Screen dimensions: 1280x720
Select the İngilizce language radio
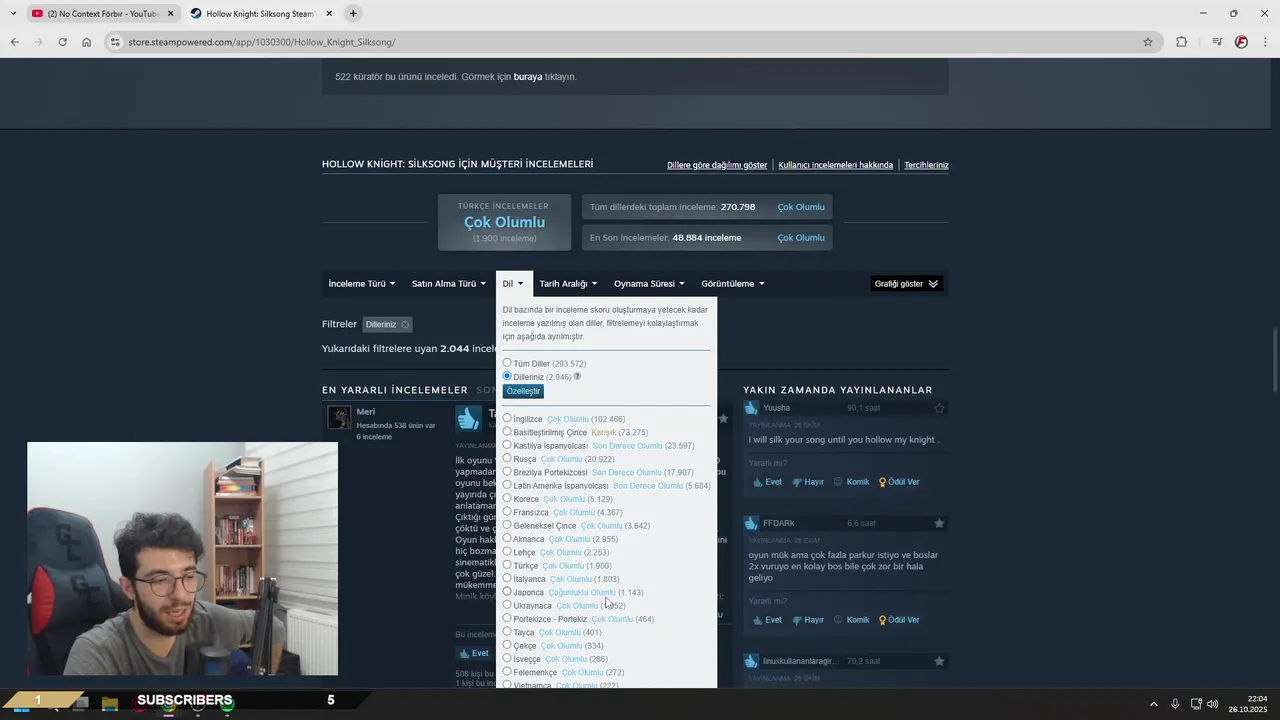pos(507,418)
